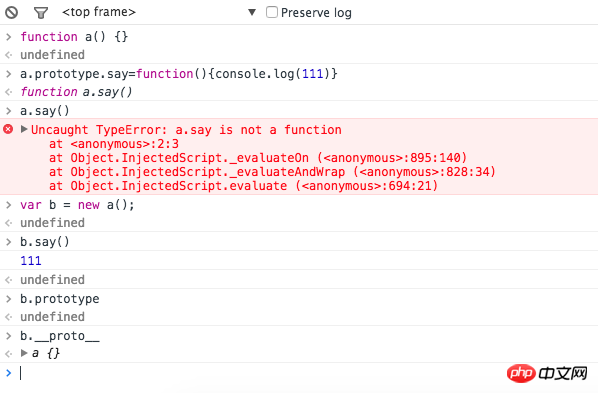Clear the console with the ban icon
598x393 pixels.
pyautogui.click(x=11, y=13)
